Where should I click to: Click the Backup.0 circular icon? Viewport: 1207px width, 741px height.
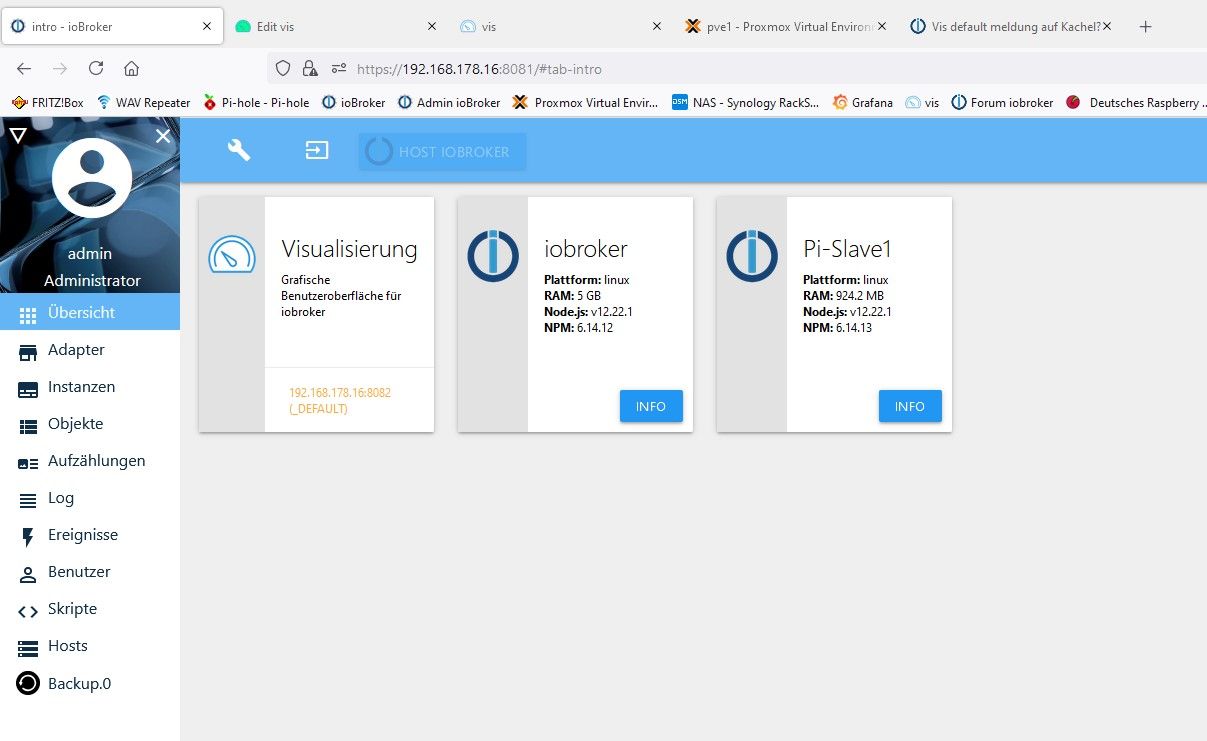[x=28, y=684]
